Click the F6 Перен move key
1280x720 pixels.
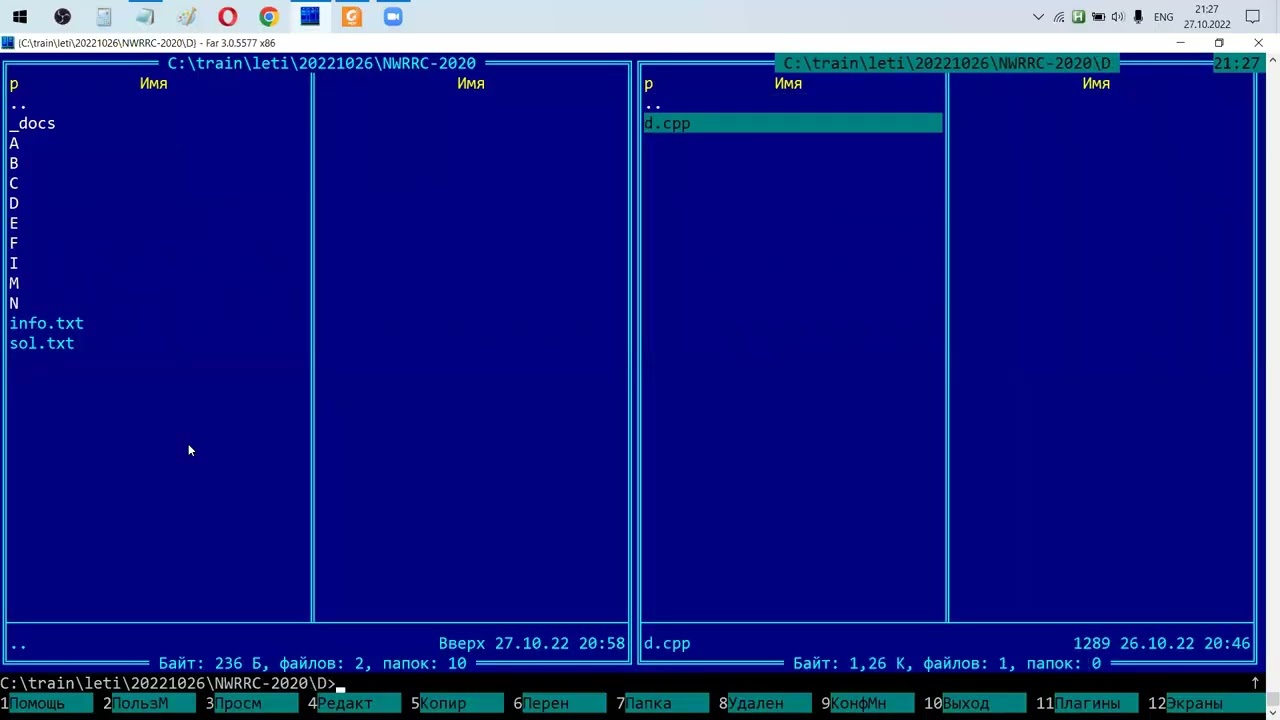[559, 704]
